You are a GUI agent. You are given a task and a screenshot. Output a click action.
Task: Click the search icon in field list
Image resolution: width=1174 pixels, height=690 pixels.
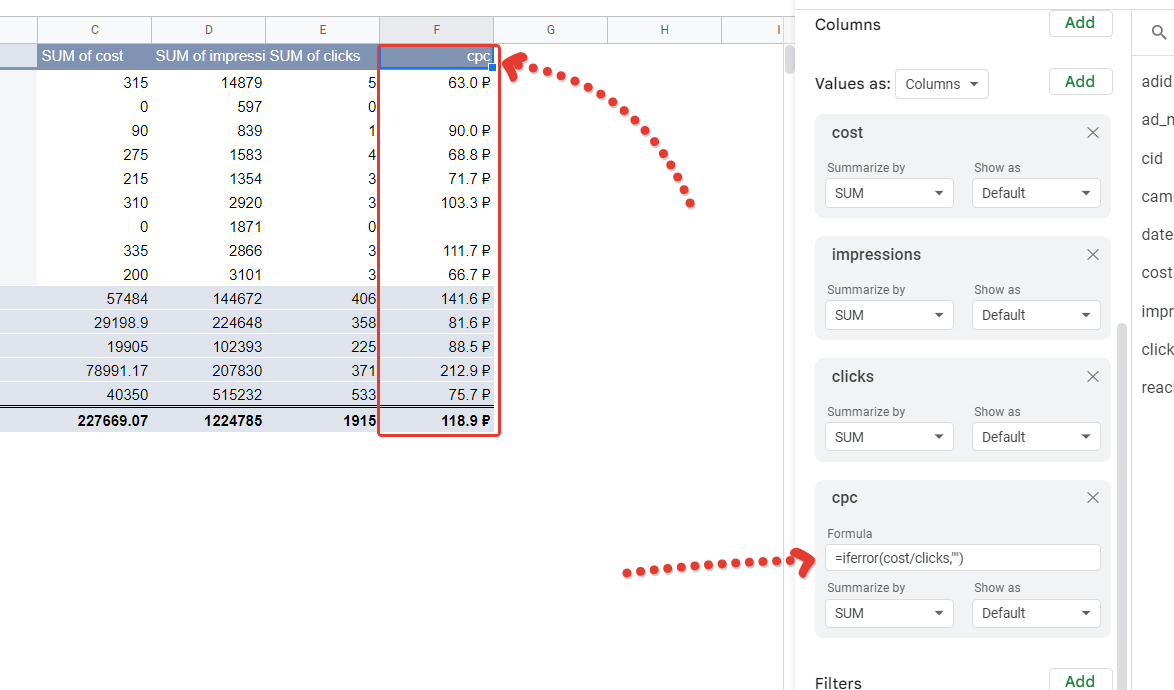point(1158,32)
